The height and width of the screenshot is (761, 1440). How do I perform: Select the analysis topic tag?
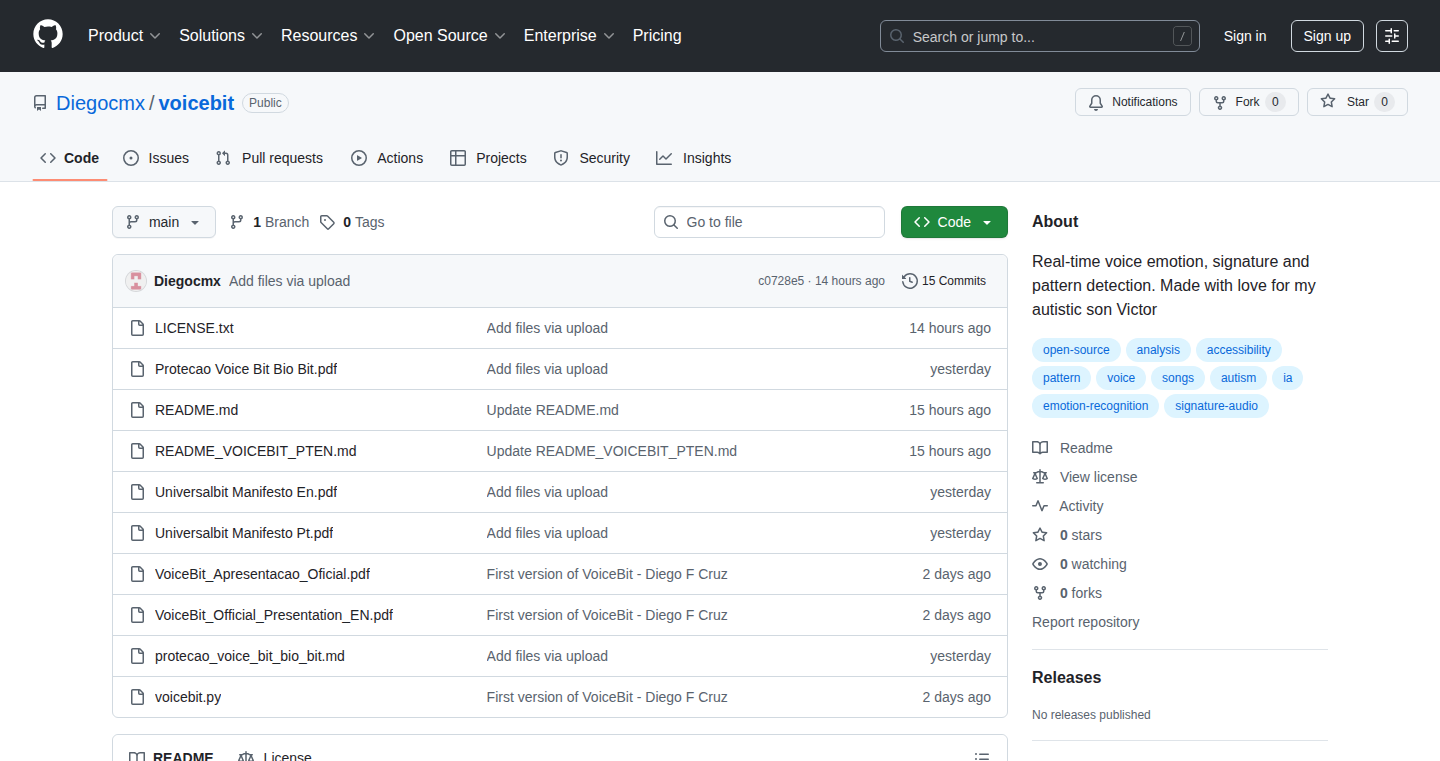coord(1158,350)
